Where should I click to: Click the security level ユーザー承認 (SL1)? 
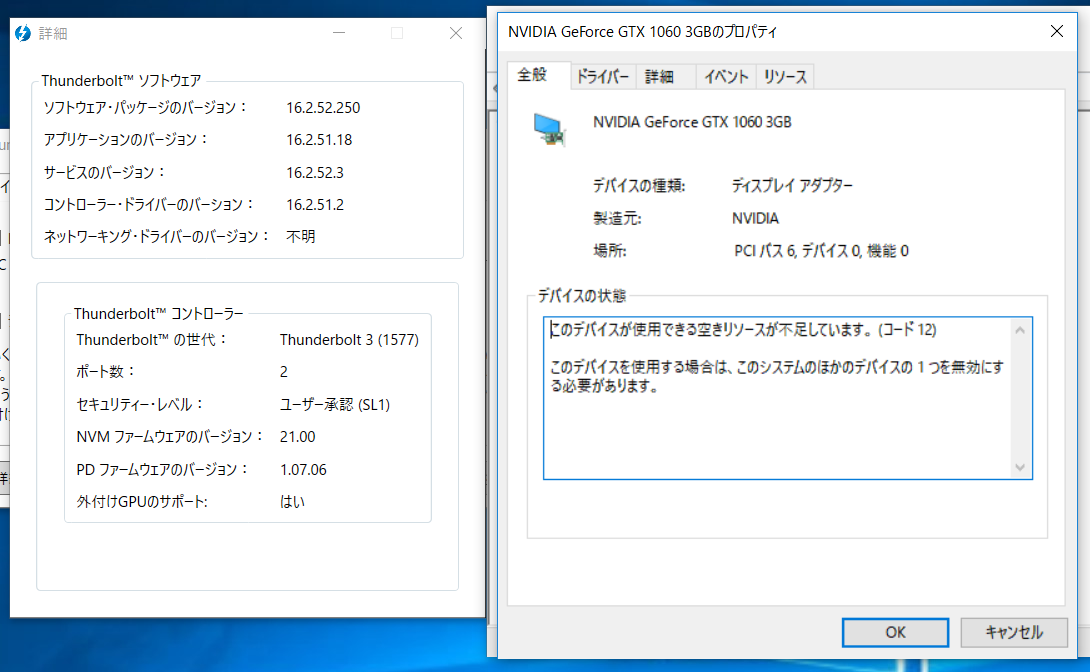click(x=334, y=404)
